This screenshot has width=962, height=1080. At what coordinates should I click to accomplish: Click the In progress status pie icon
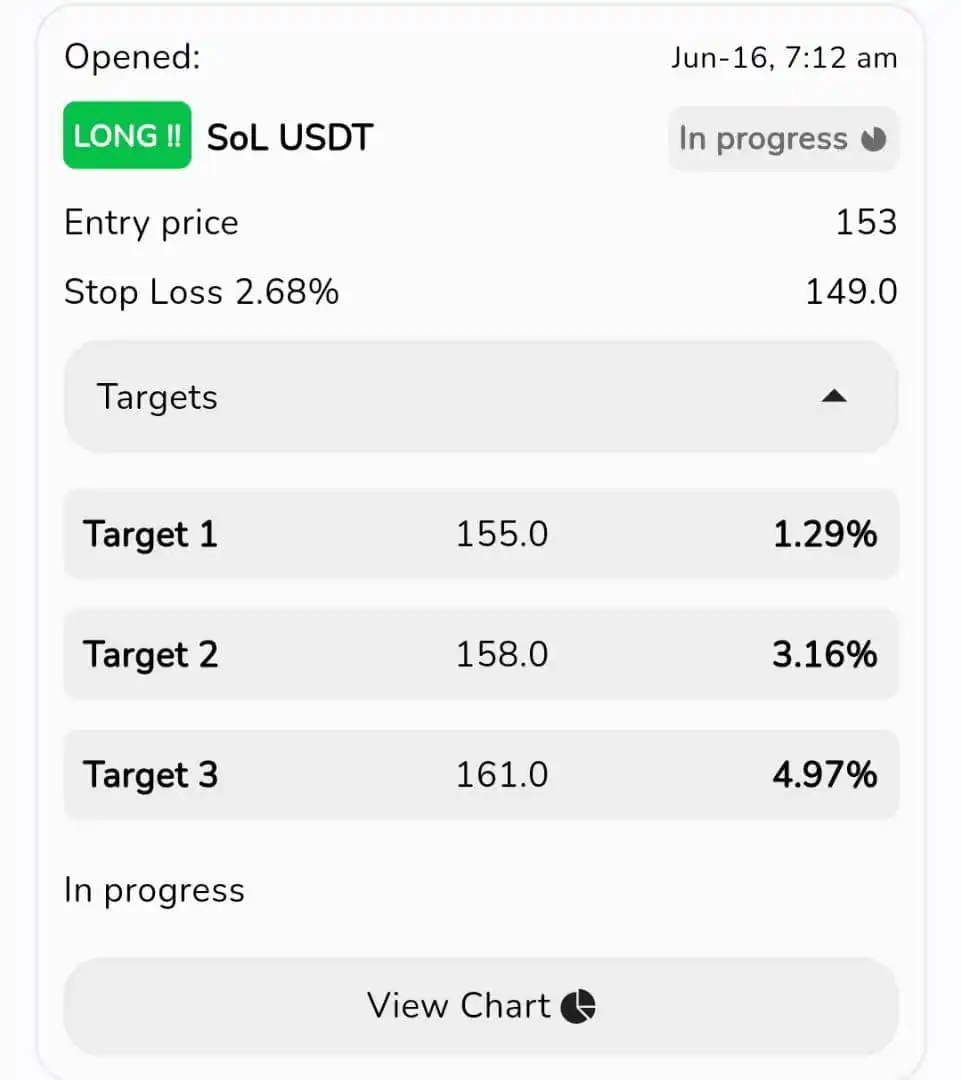tap(873, 139)
